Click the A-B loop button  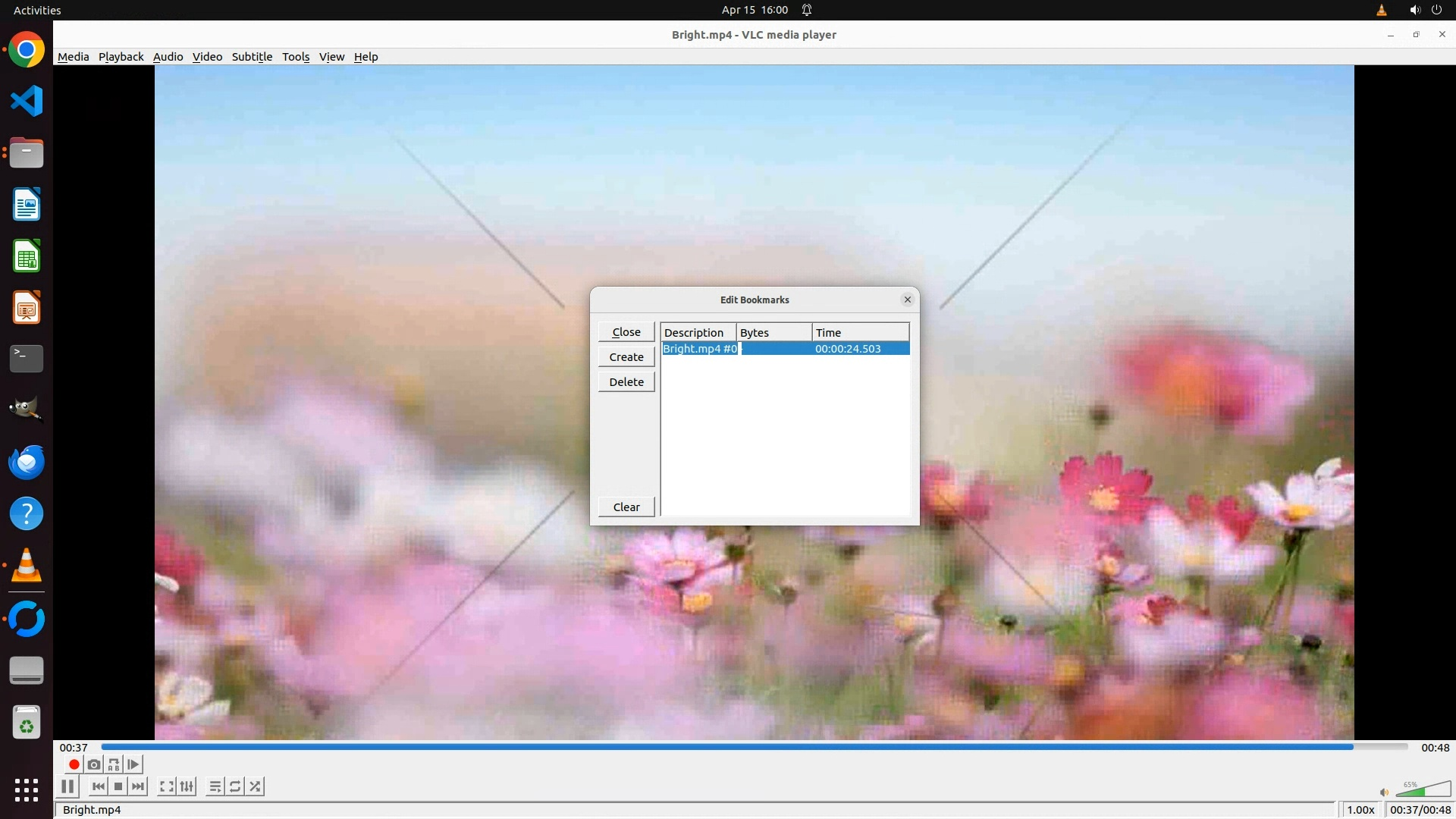(x=114, y=764)
